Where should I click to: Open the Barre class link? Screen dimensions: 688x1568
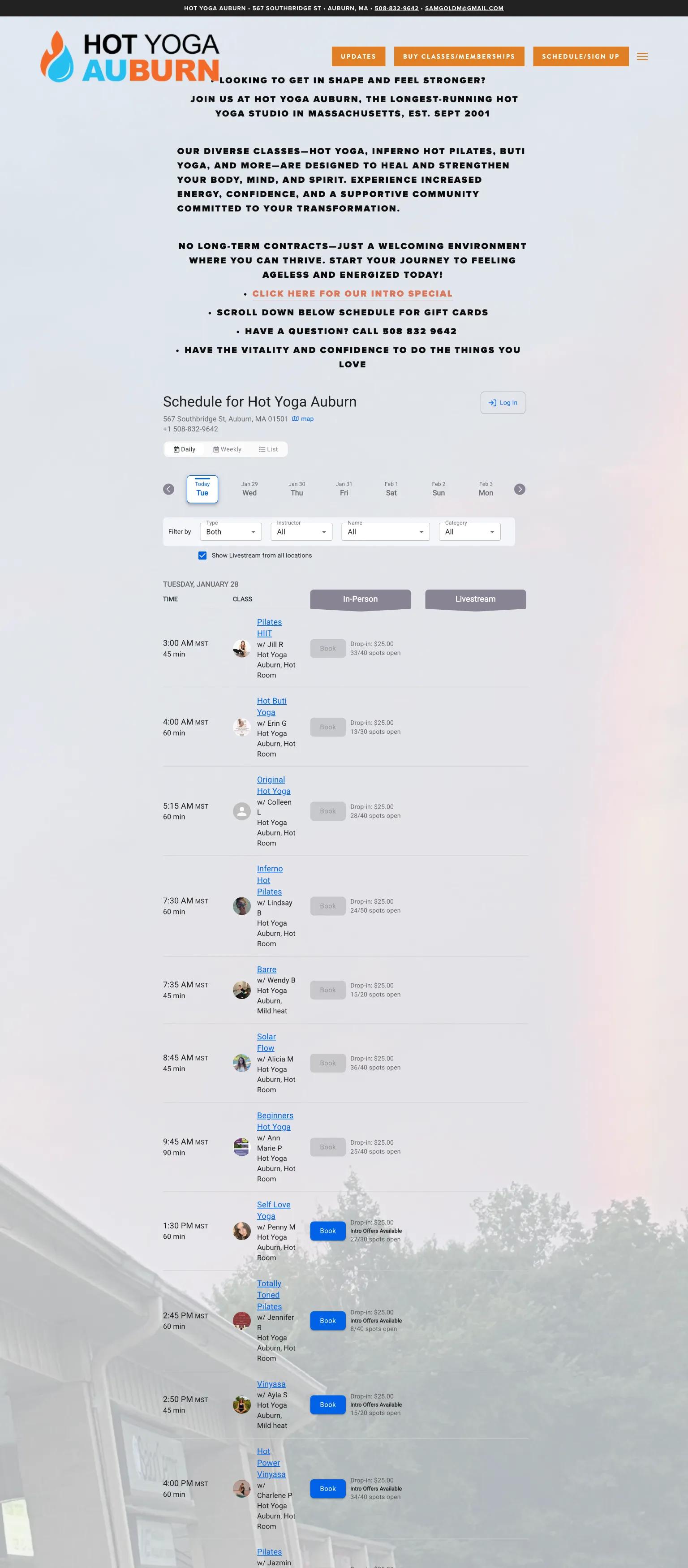(x=267, y=969)
